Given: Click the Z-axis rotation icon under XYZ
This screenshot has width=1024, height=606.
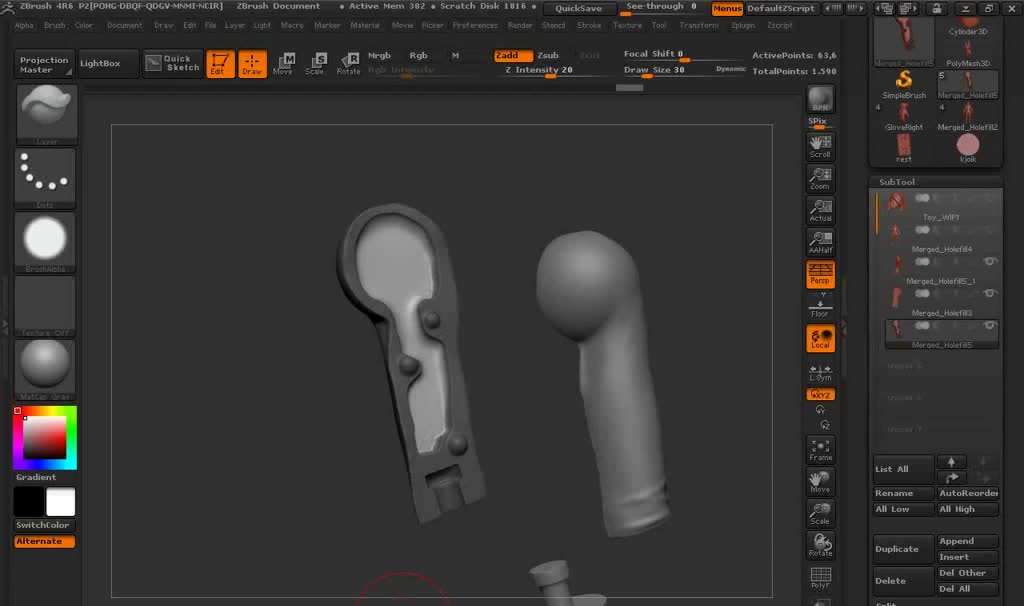Looking at the screenshot, I should coord(825,425).
